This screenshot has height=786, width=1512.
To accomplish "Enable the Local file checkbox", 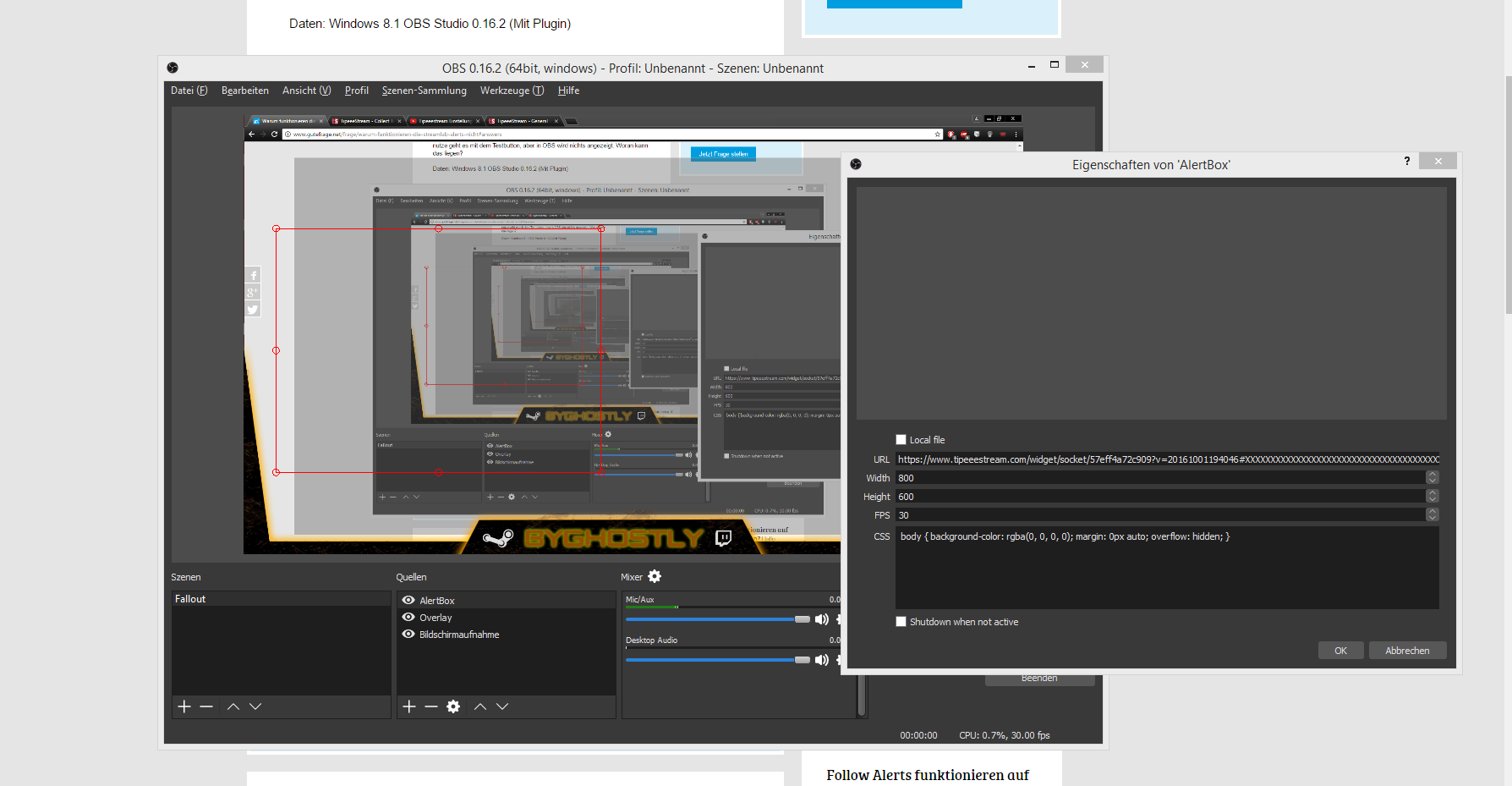I will click(x=901, y=439).
